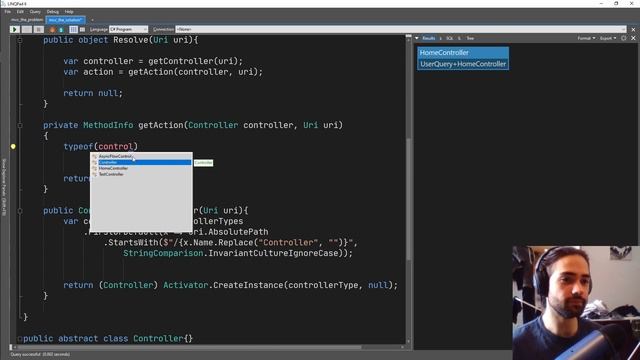Switch to the SQL results tab
The width and height of the screenshot is (640, 360).
click(x=449, y=38)
